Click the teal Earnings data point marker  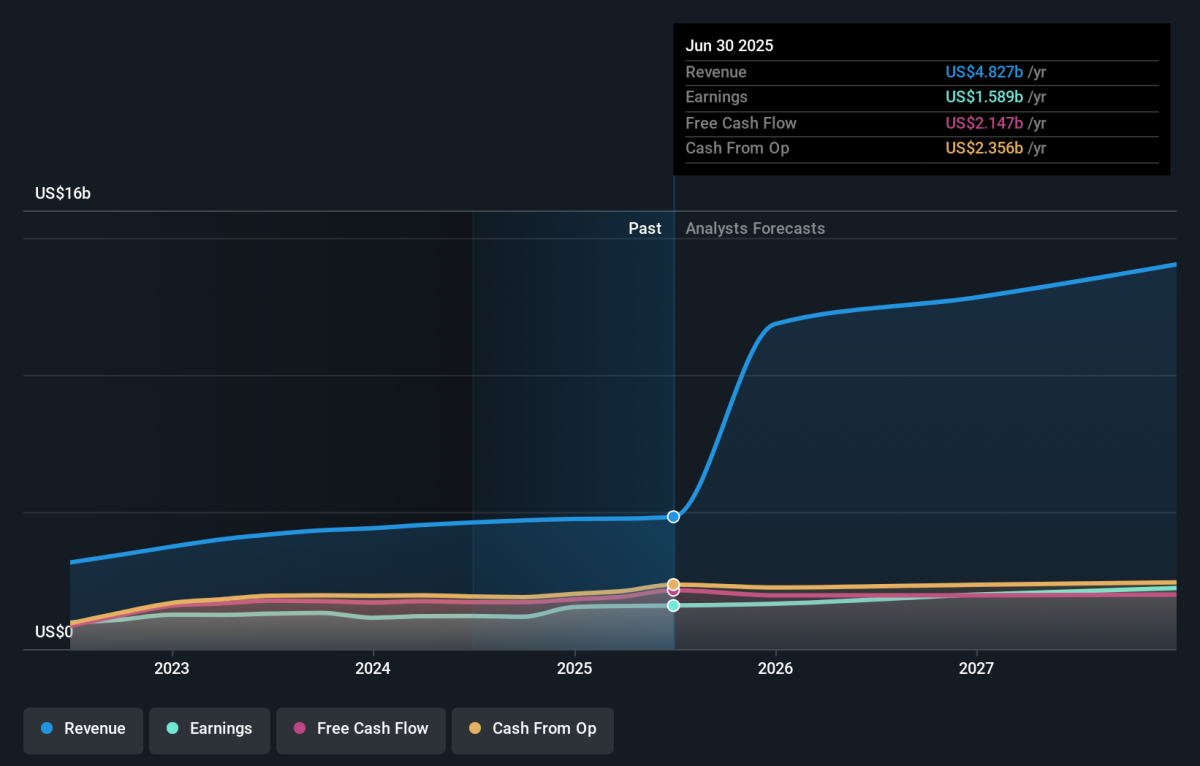tap(673, 605)
